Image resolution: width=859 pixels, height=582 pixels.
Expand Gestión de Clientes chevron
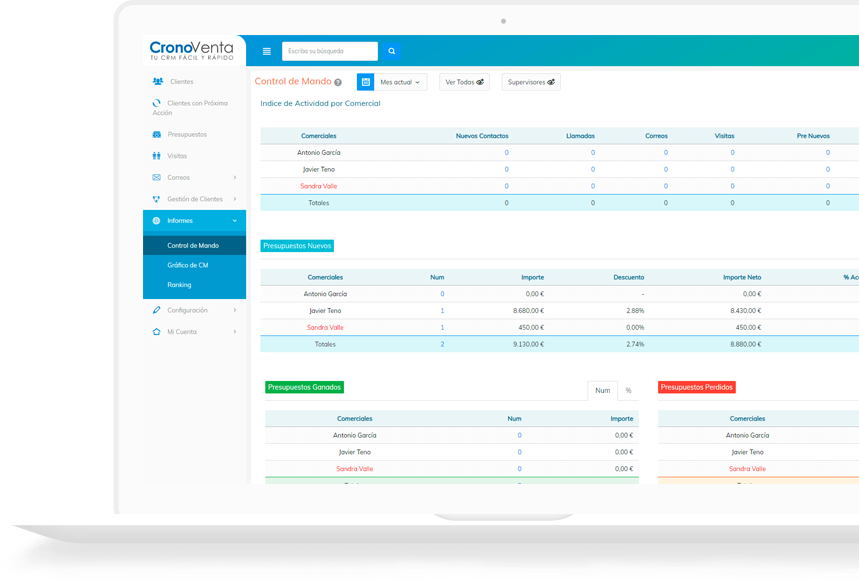tap(235, 199)
